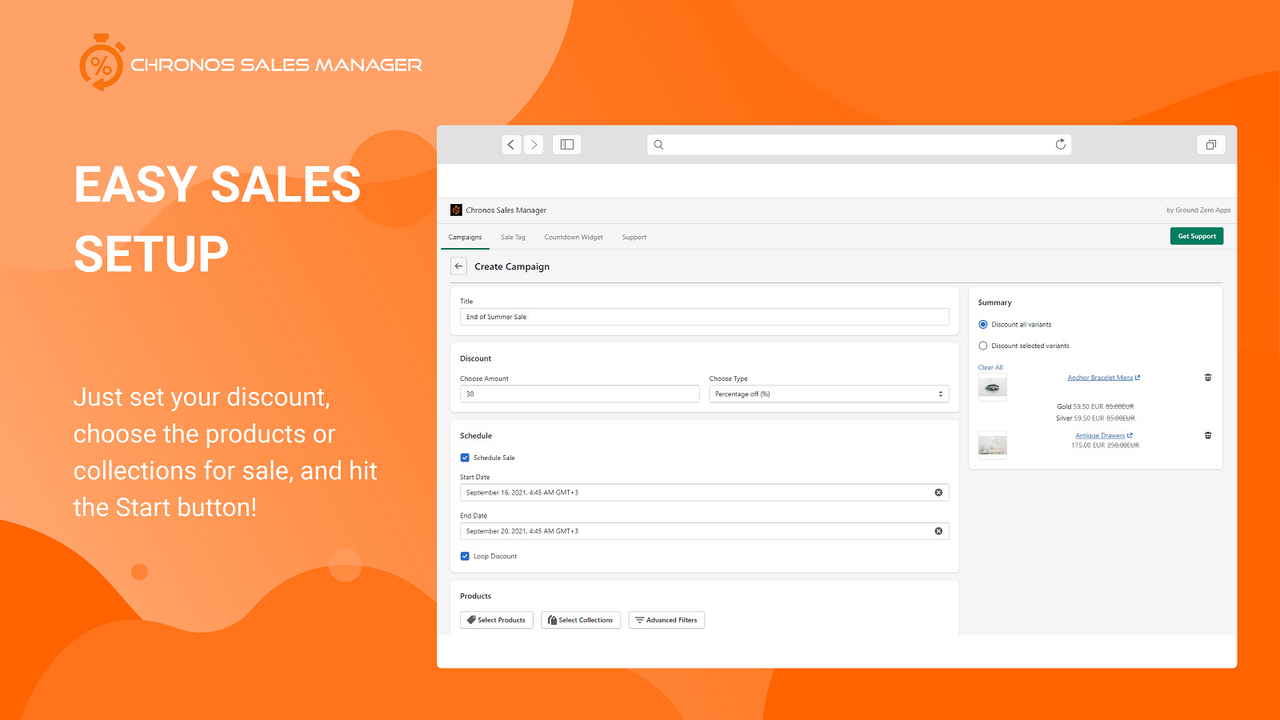
Task: Toggle the browser sidebar icon
Action: point(567,145)
